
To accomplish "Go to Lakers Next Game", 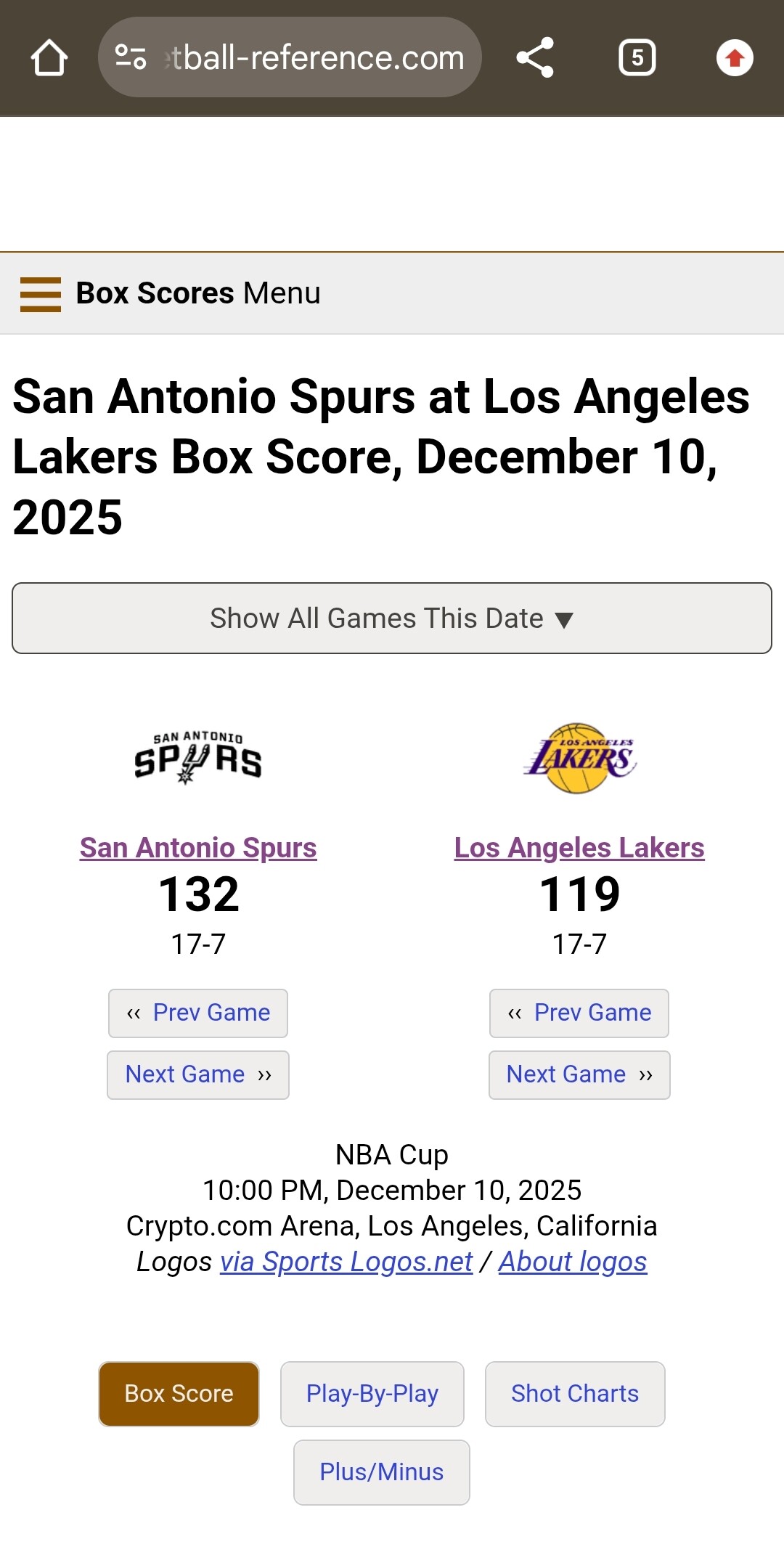I will 579,1074.
